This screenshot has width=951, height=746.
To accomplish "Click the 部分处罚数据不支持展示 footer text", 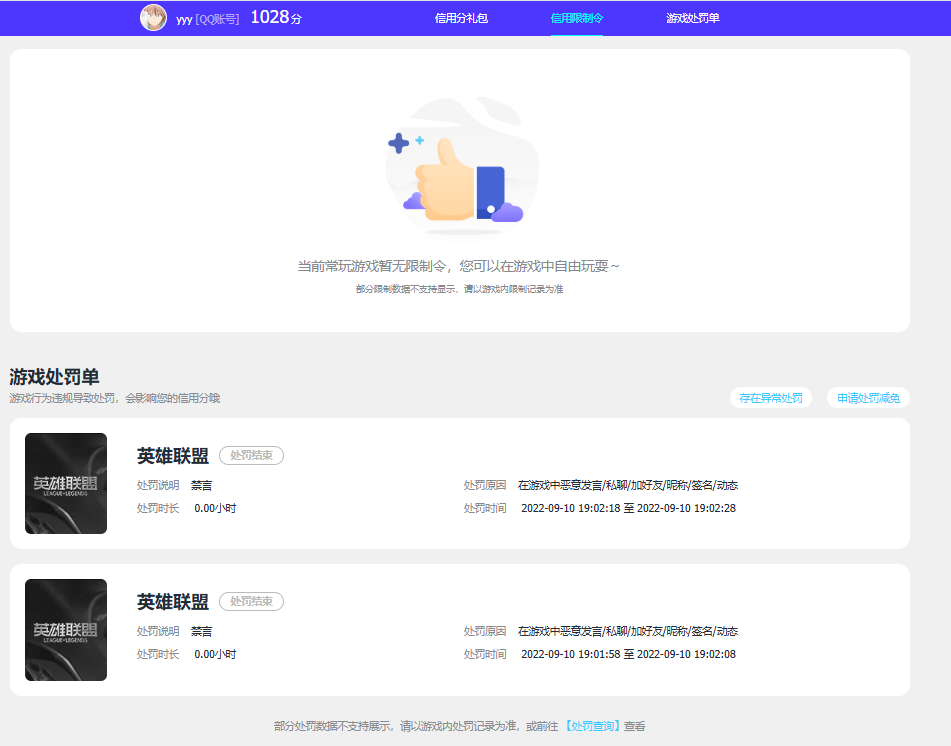I will [459, 726].
